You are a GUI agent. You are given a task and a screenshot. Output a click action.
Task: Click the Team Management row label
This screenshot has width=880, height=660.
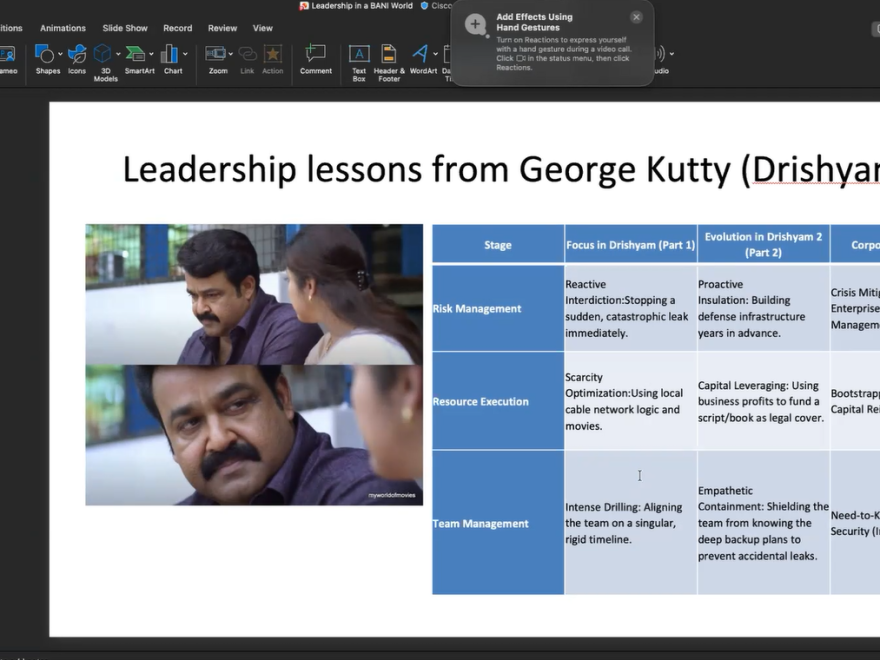498,523
